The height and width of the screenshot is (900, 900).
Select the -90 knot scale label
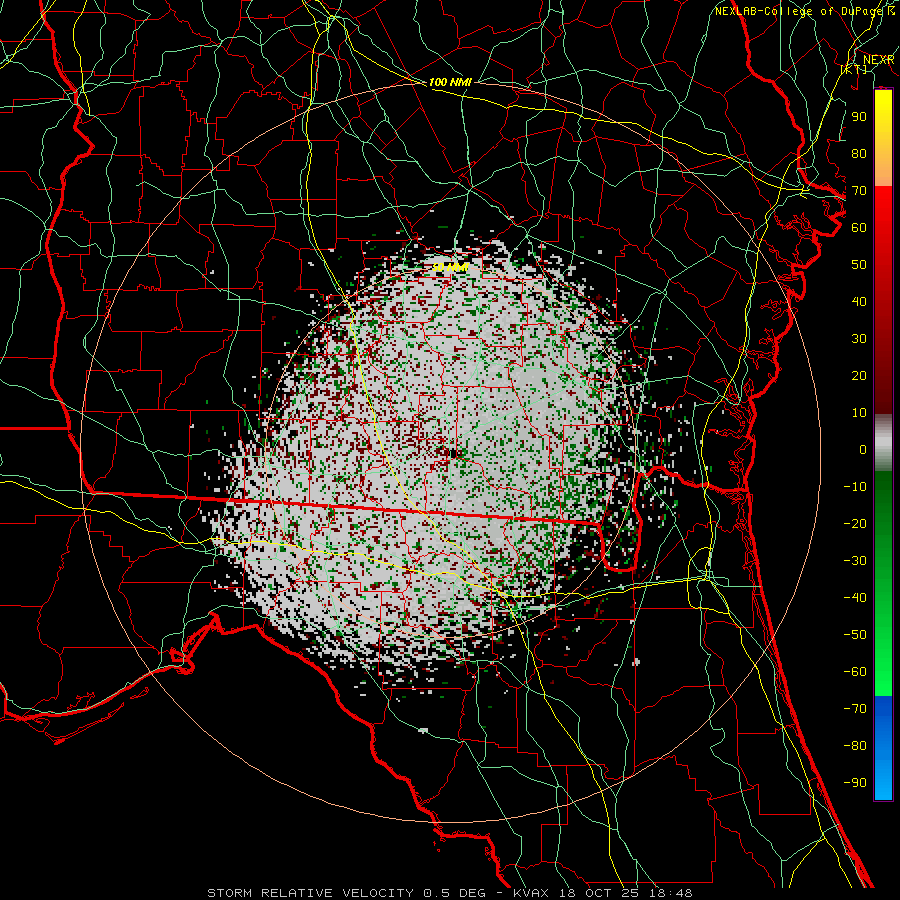[x=855, y=783]
